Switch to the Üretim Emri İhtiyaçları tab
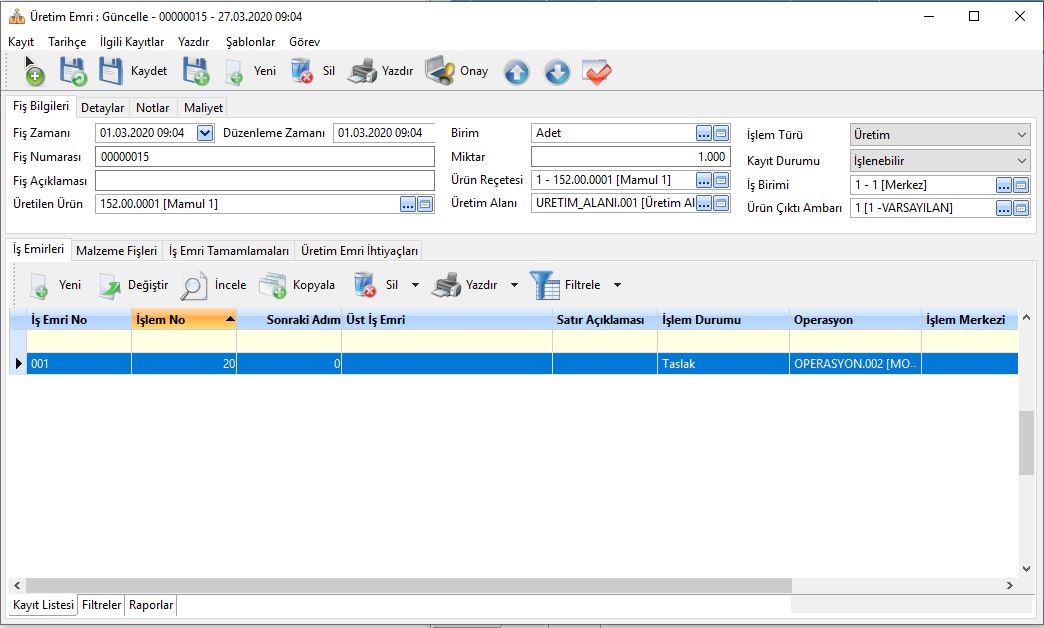The width and height of the screenshot is (1044, 628). click(x=359, y=251)
